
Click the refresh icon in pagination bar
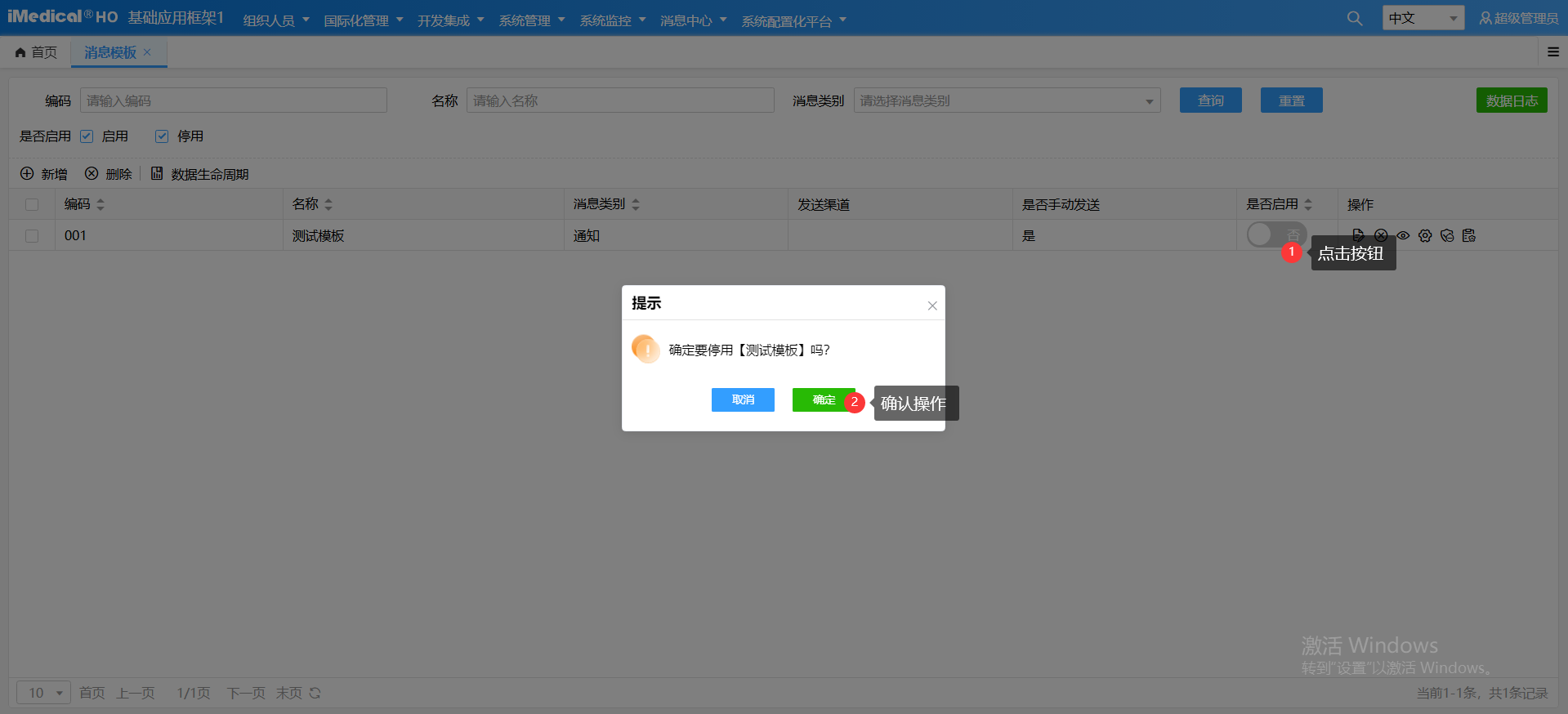pyautogui.click(x=315, y=693)
